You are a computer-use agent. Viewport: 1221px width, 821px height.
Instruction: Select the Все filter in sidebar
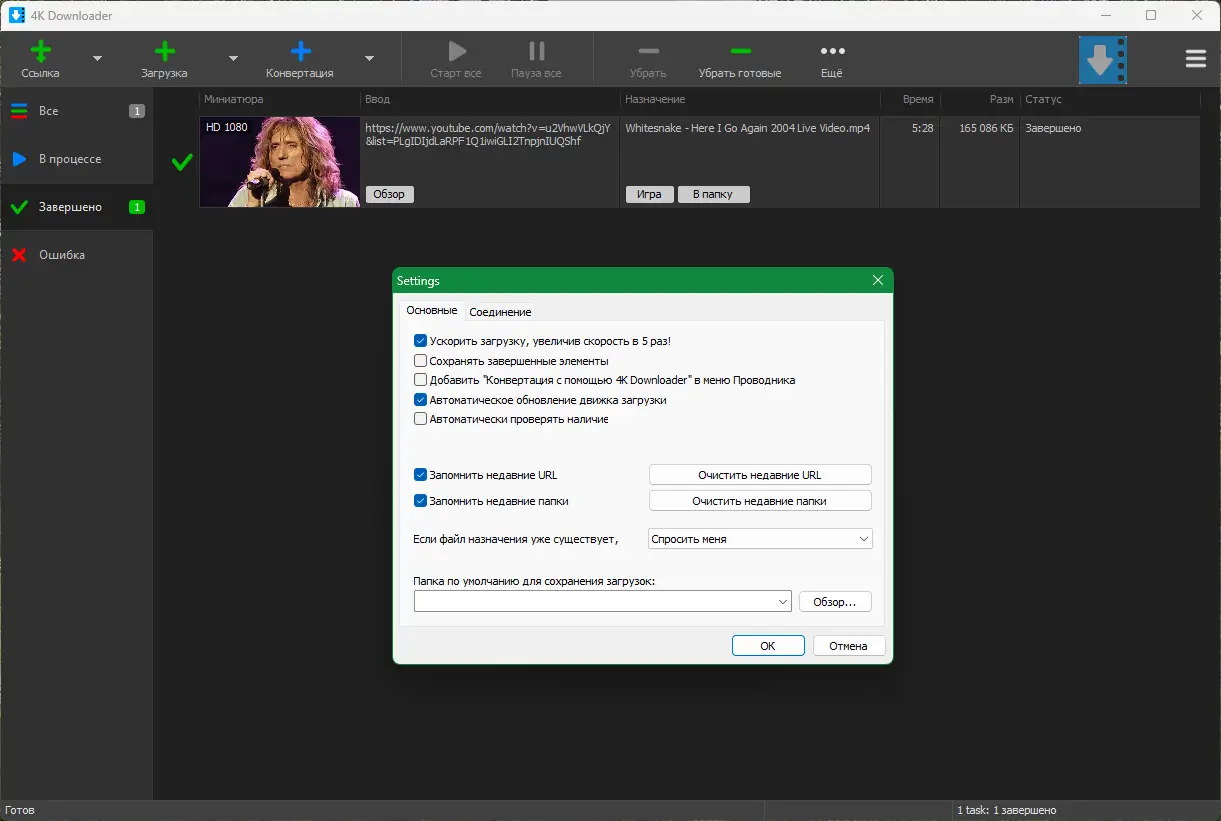(76, 111)
